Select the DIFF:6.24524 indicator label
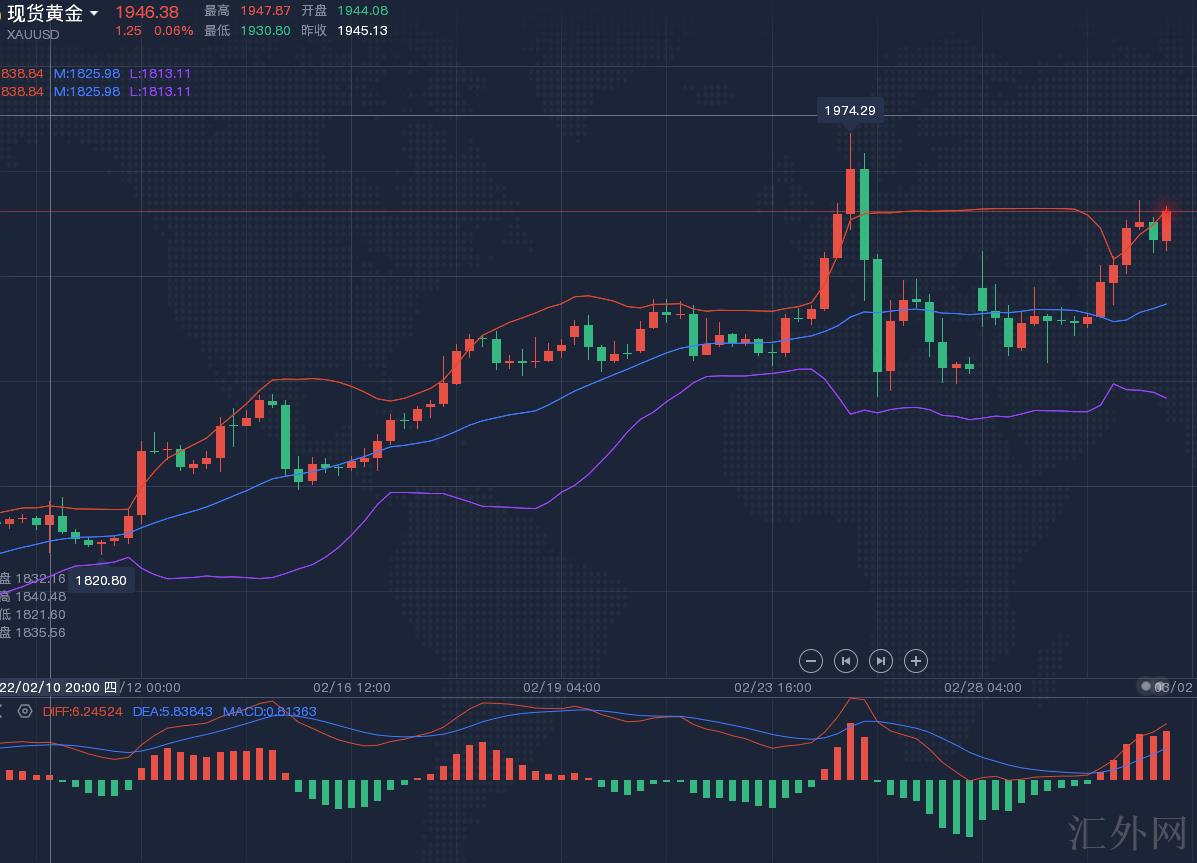The width and height of the screenshot is (1197, 863). (x=82, y=711)
